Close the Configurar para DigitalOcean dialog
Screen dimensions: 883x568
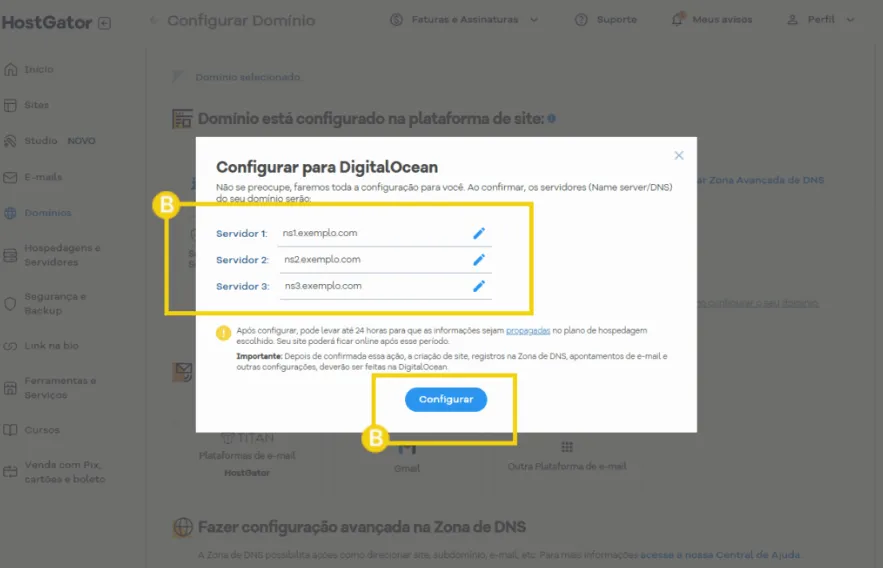679,155
